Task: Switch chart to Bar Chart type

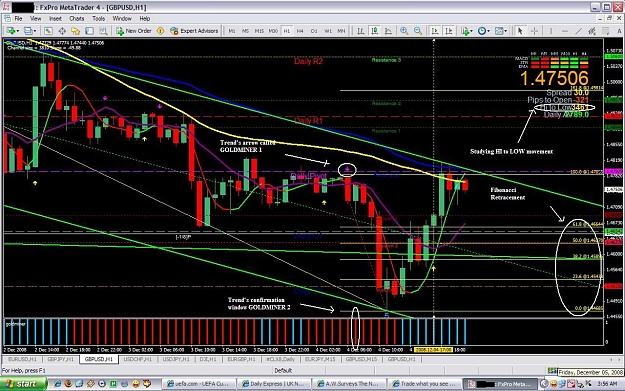Action: 360,31
